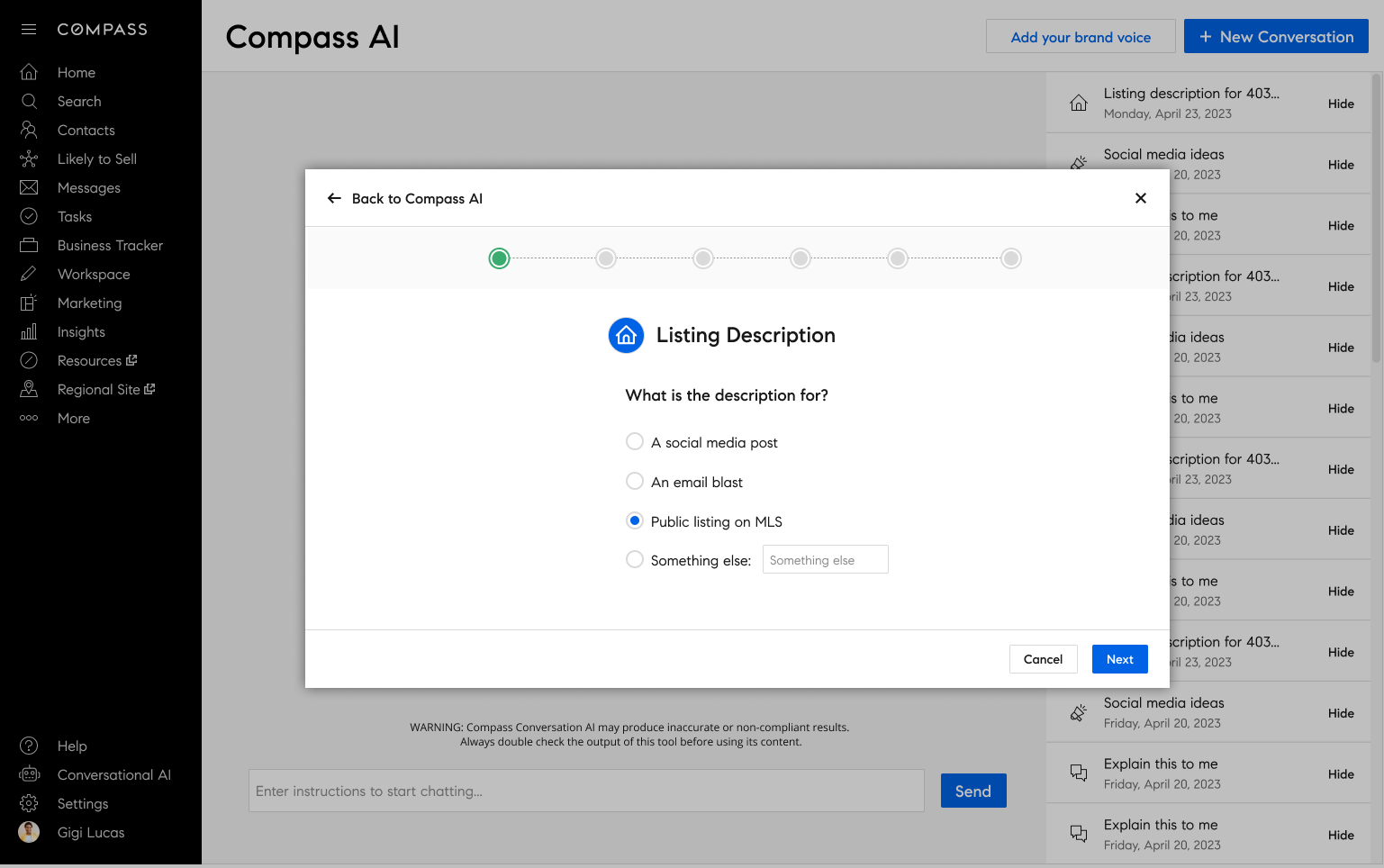This screenshot has width=1384, height=868.
Task: Click Gigi Lucas profile avatar
Action: (29, 832)
